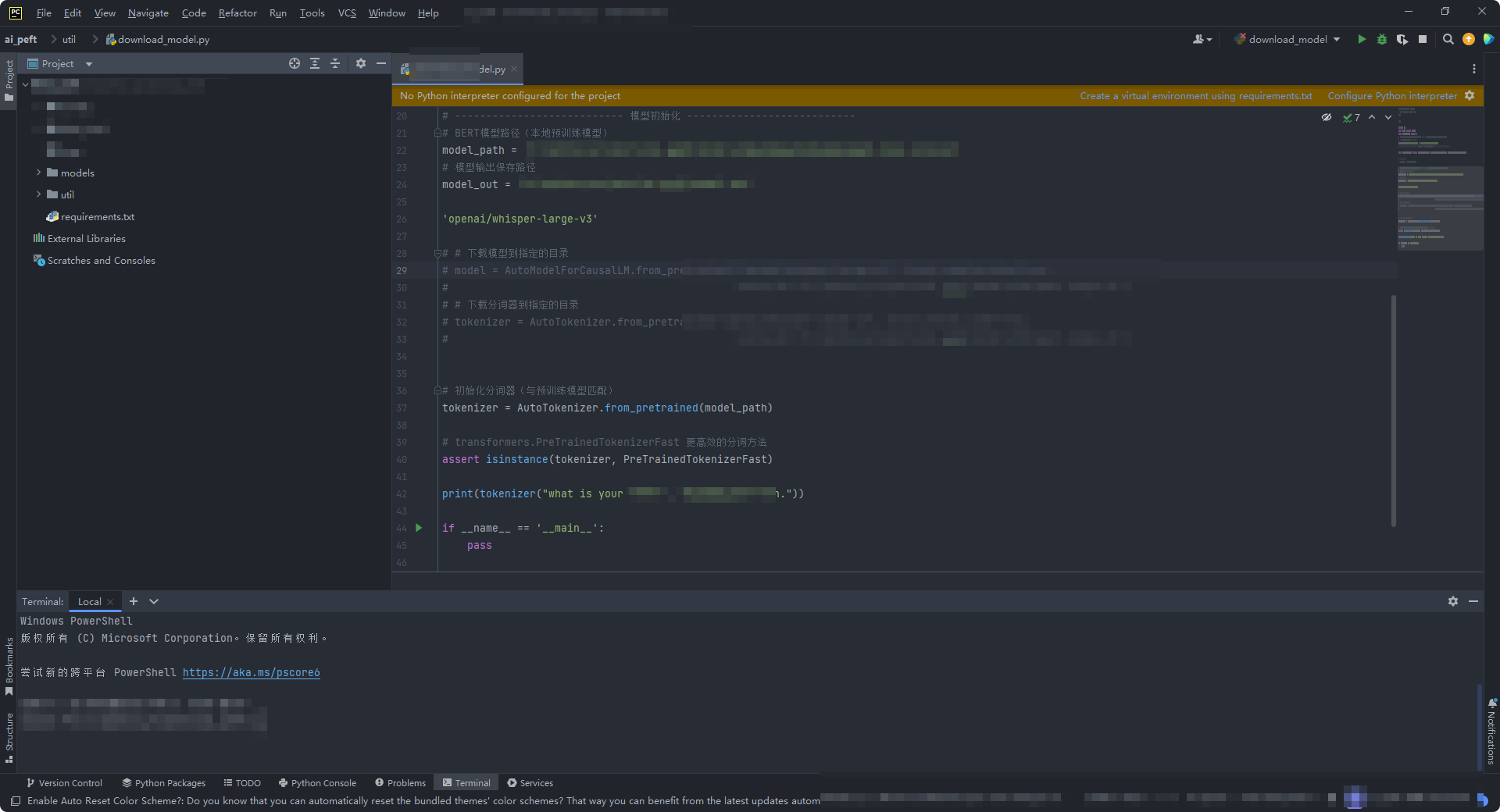Fold the comment block at line 36

tap(437, 390)
